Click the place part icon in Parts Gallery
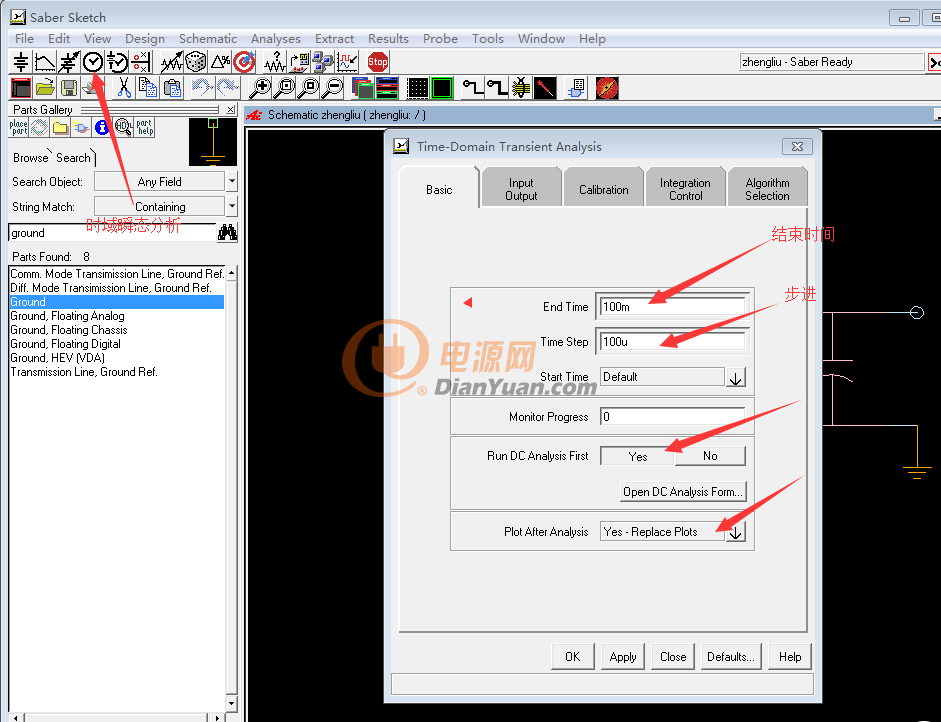 [x=19, y=127]
